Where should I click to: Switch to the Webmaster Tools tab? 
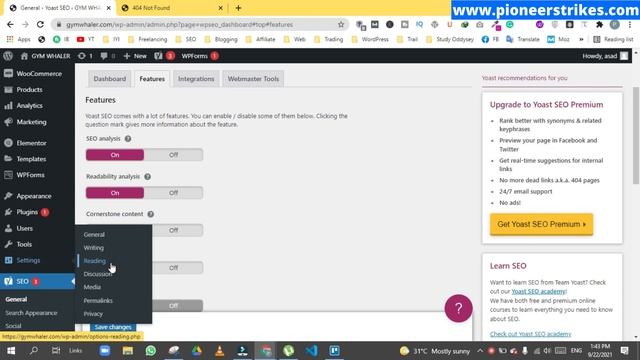tap(253, 79)
